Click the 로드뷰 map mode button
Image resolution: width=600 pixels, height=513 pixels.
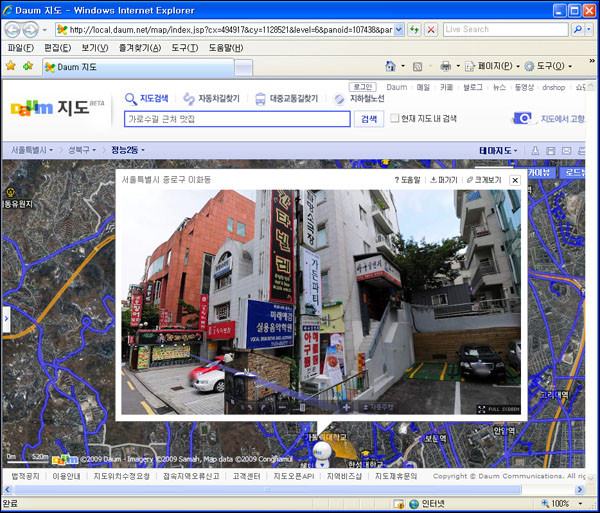(572, 173)
